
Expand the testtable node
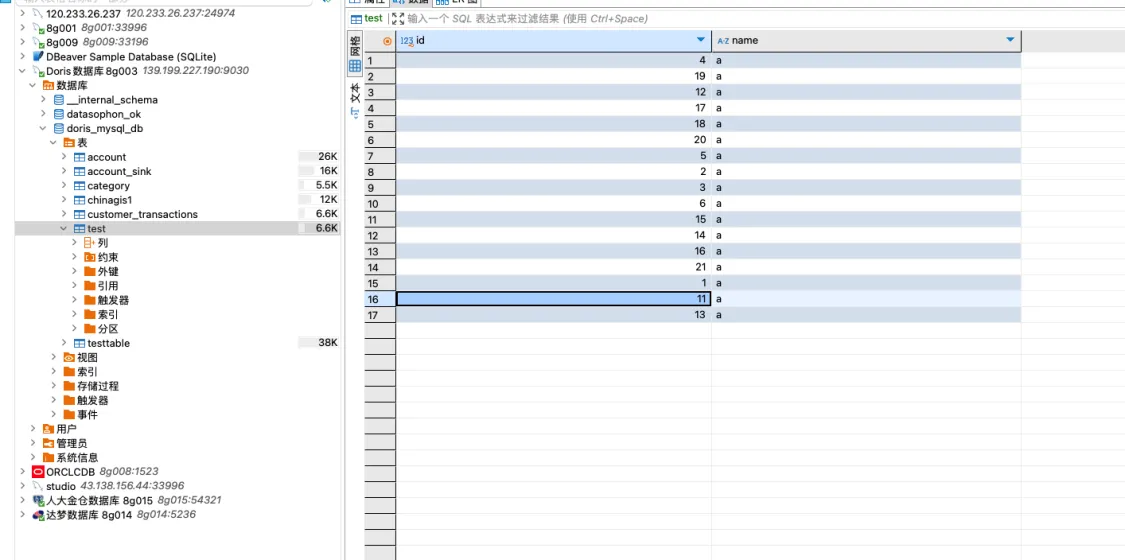[x=64, y=343]
